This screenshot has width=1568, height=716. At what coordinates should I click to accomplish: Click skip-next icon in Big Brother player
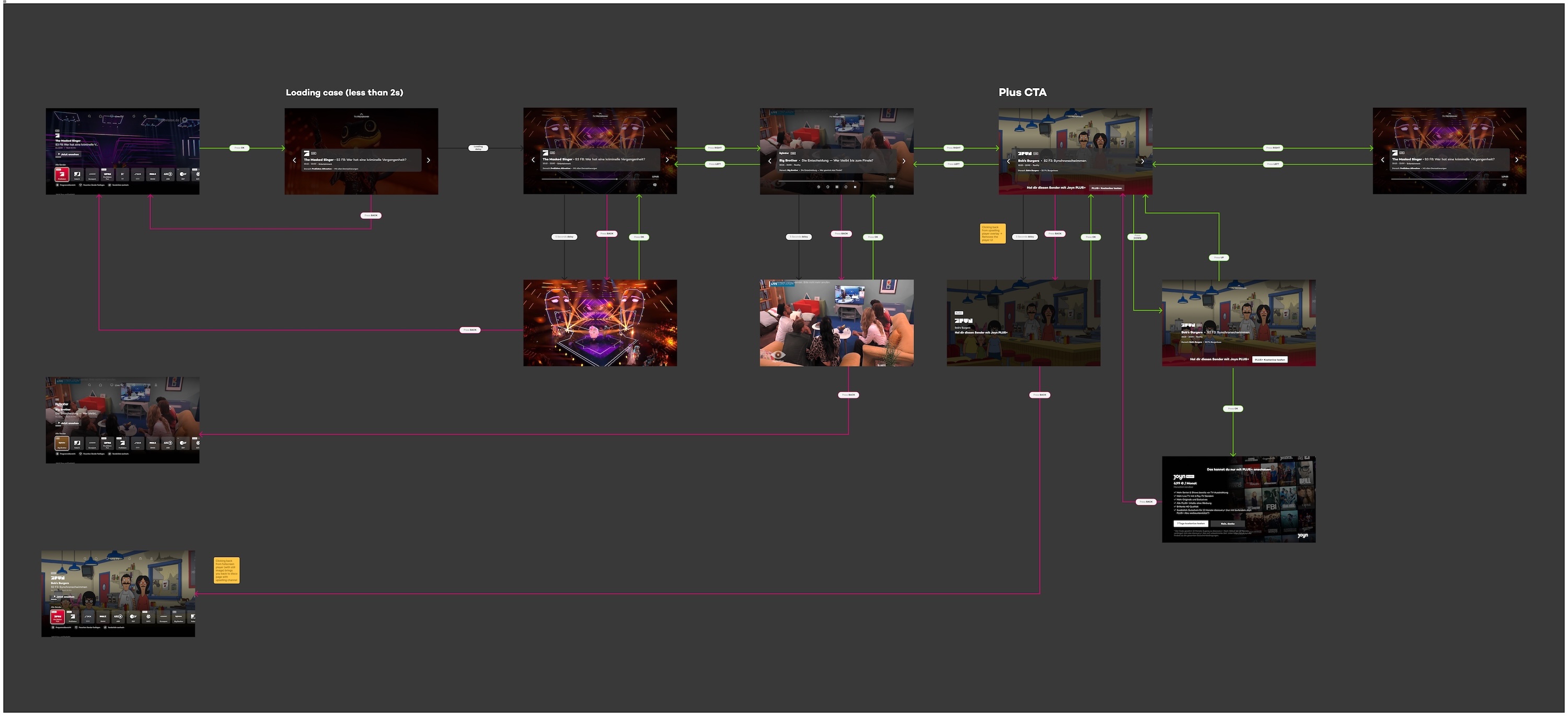click(855, 187)
